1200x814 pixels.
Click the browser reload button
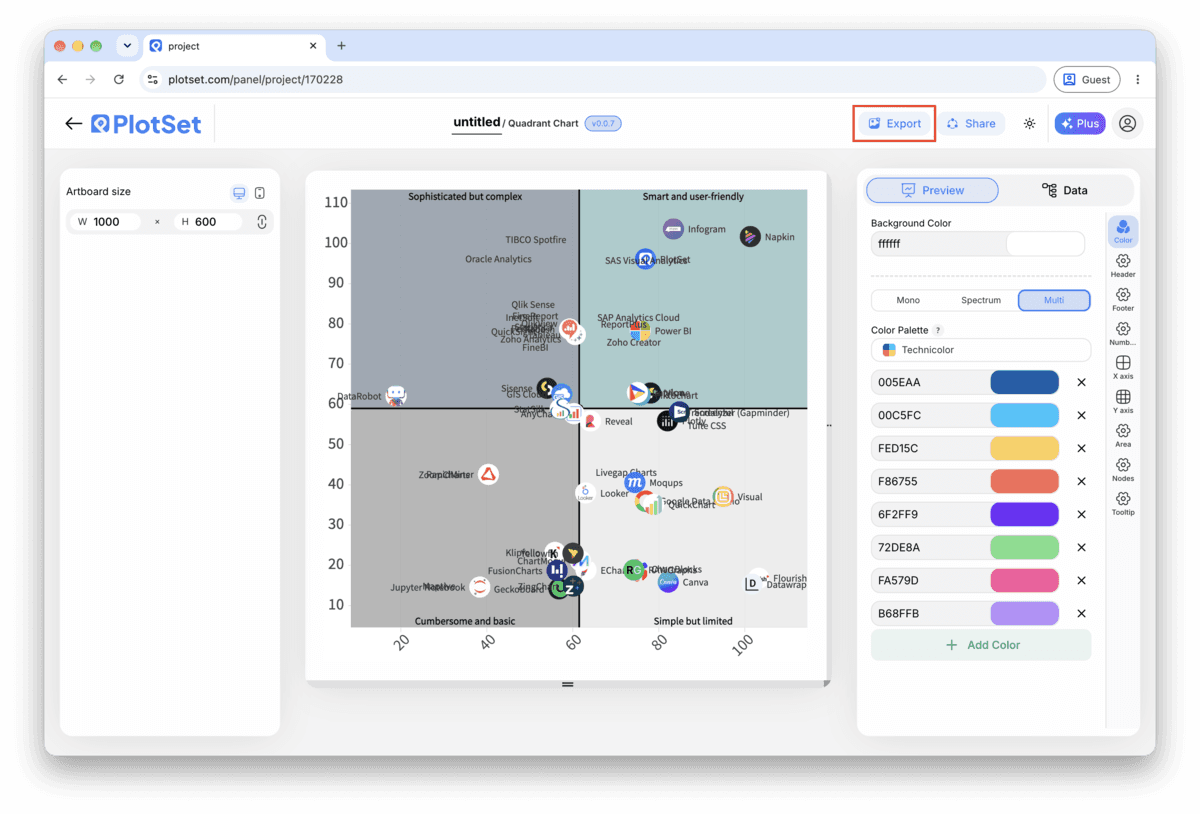(119, 79)
